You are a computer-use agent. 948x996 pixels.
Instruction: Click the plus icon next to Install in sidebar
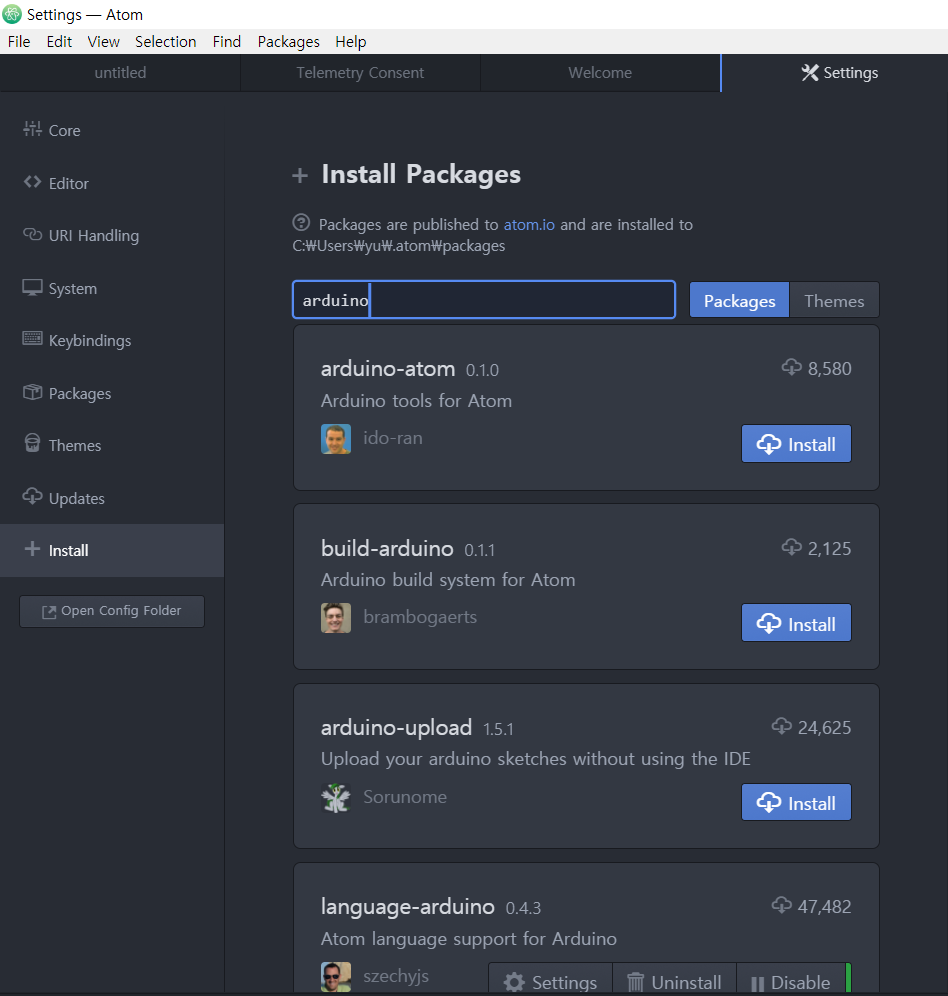(32, 549)
